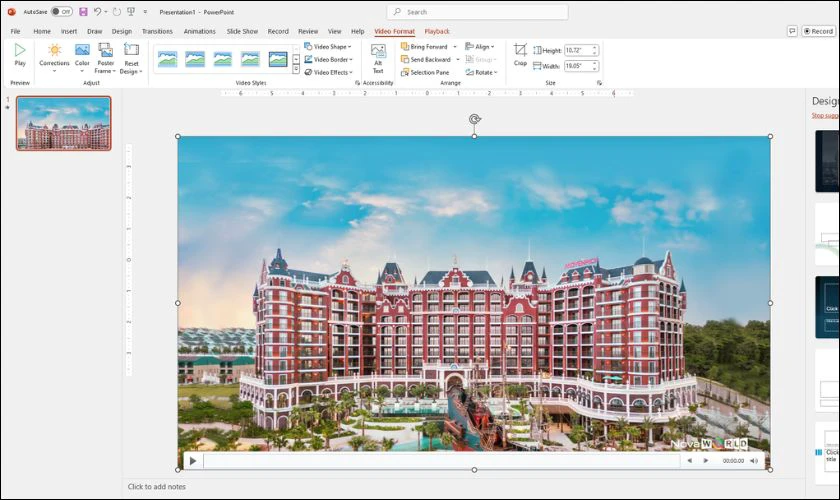Switch to the View tab

334,31
